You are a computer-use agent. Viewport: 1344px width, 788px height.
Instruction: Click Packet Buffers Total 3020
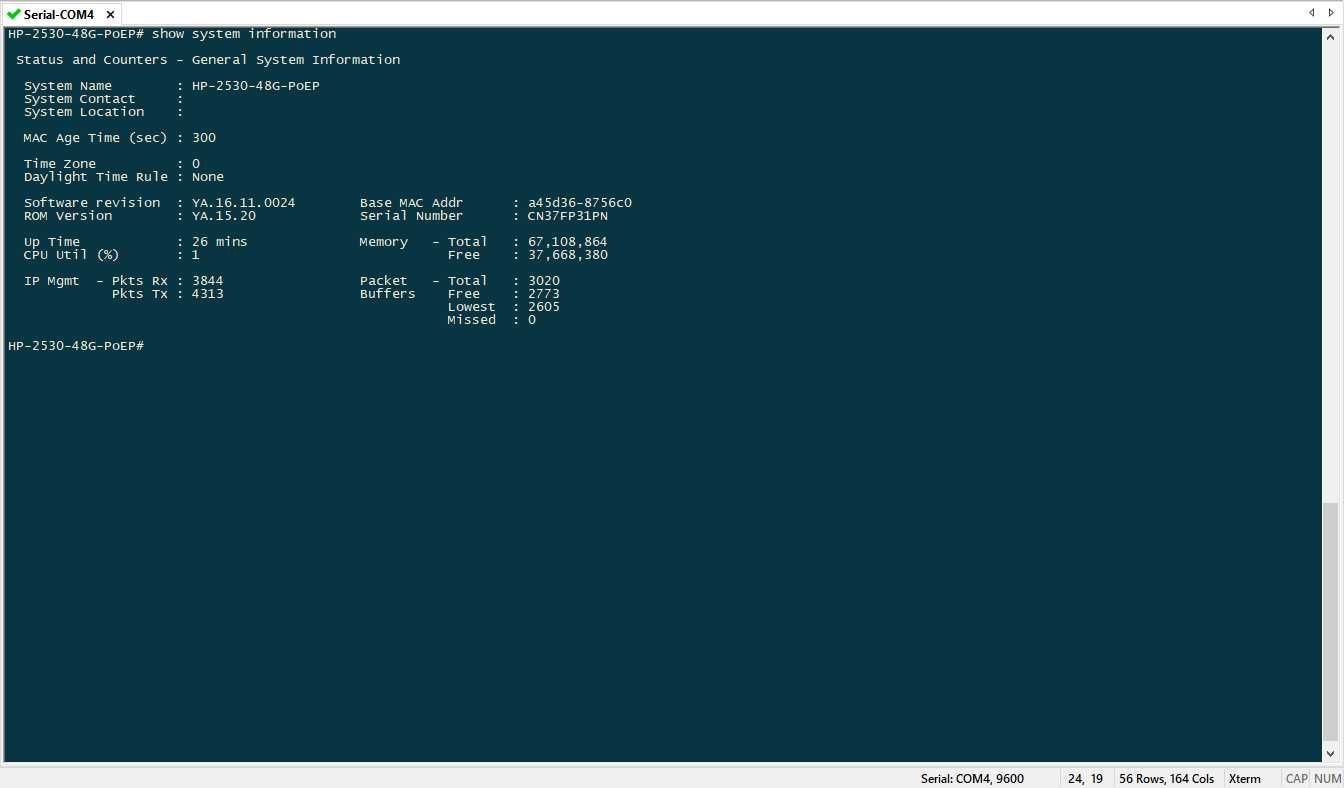(x=544, y=281)
